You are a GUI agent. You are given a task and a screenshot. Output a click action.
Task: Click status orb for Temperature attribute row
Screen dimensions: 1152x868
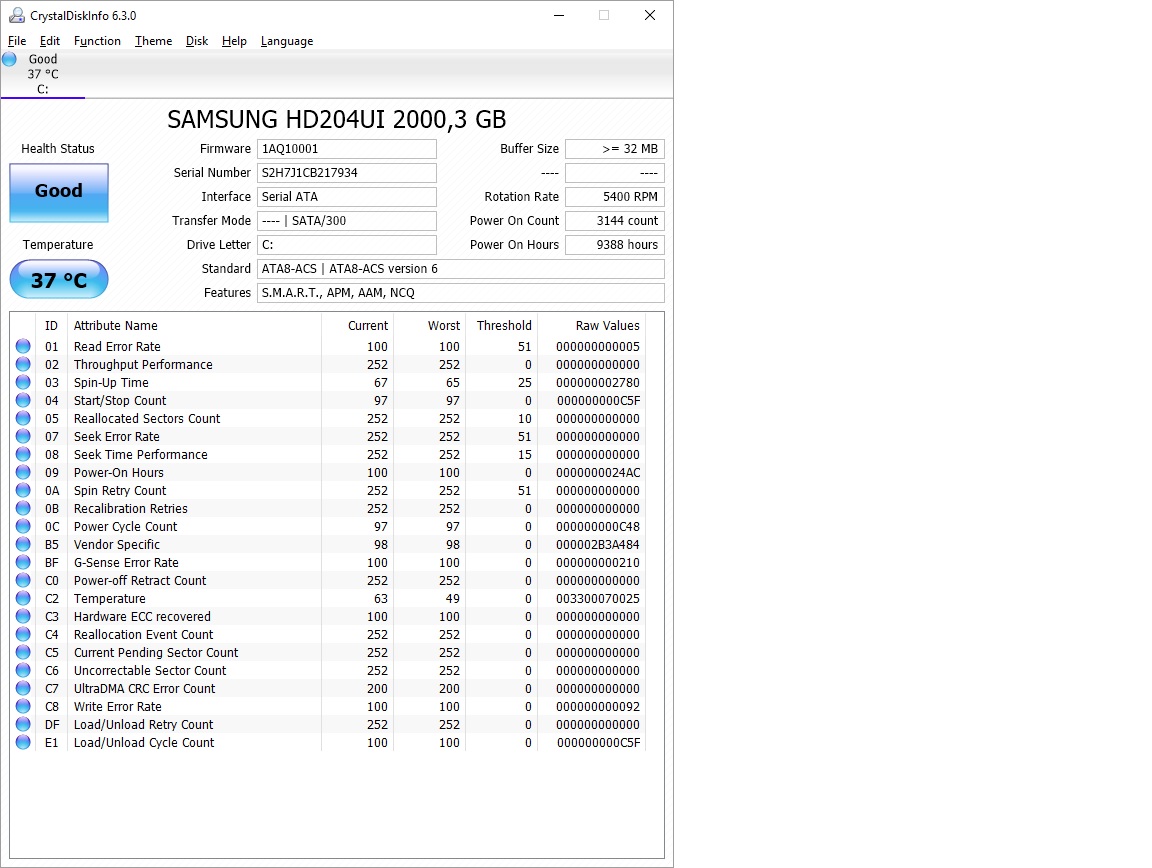point(24,598)
